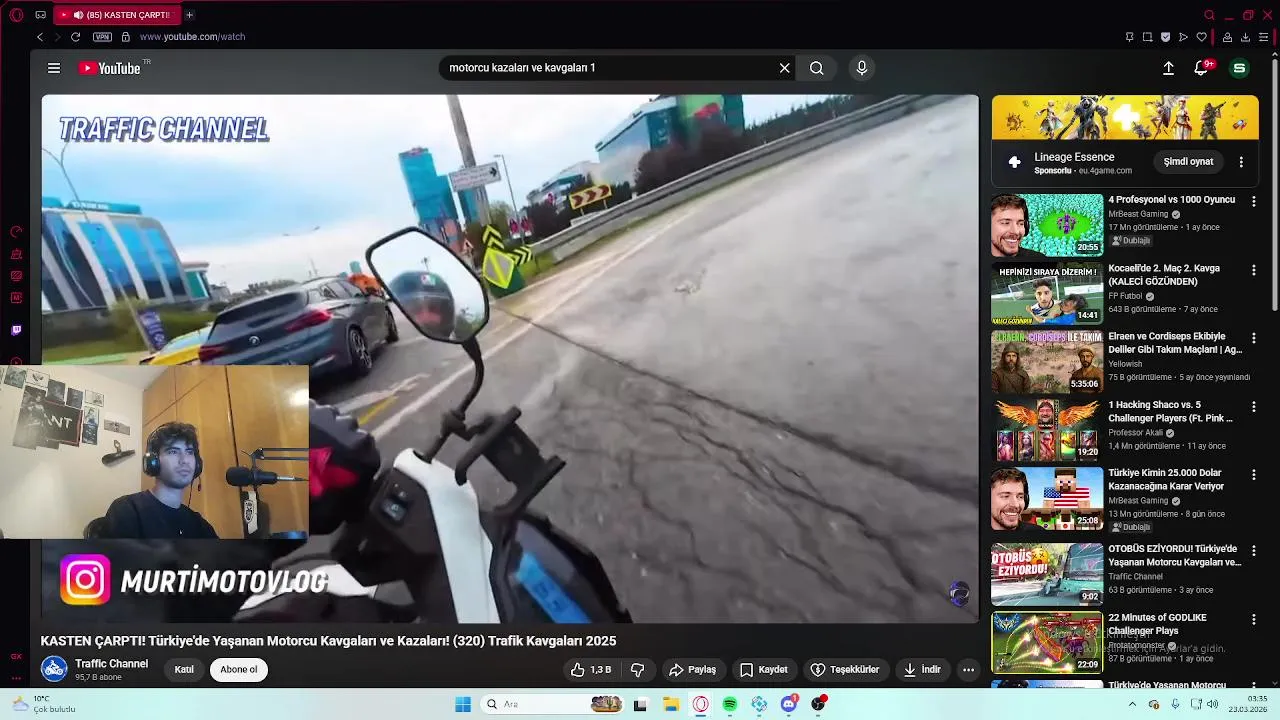Download video with İndir button
Image resolution: width=1280 pixels, height=720 pixels.
click(x=922, y=670)
